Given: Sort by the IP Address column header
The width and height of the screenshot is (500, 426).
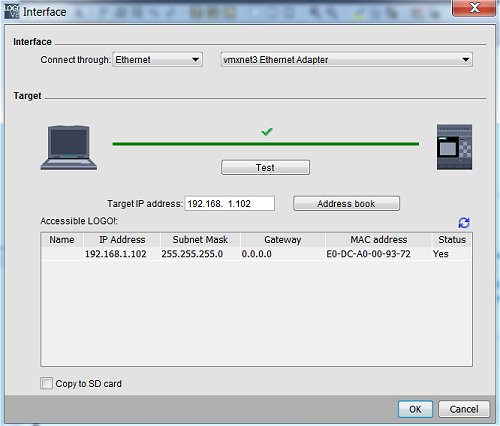Looking at the screenshot, I should point(122,240).
